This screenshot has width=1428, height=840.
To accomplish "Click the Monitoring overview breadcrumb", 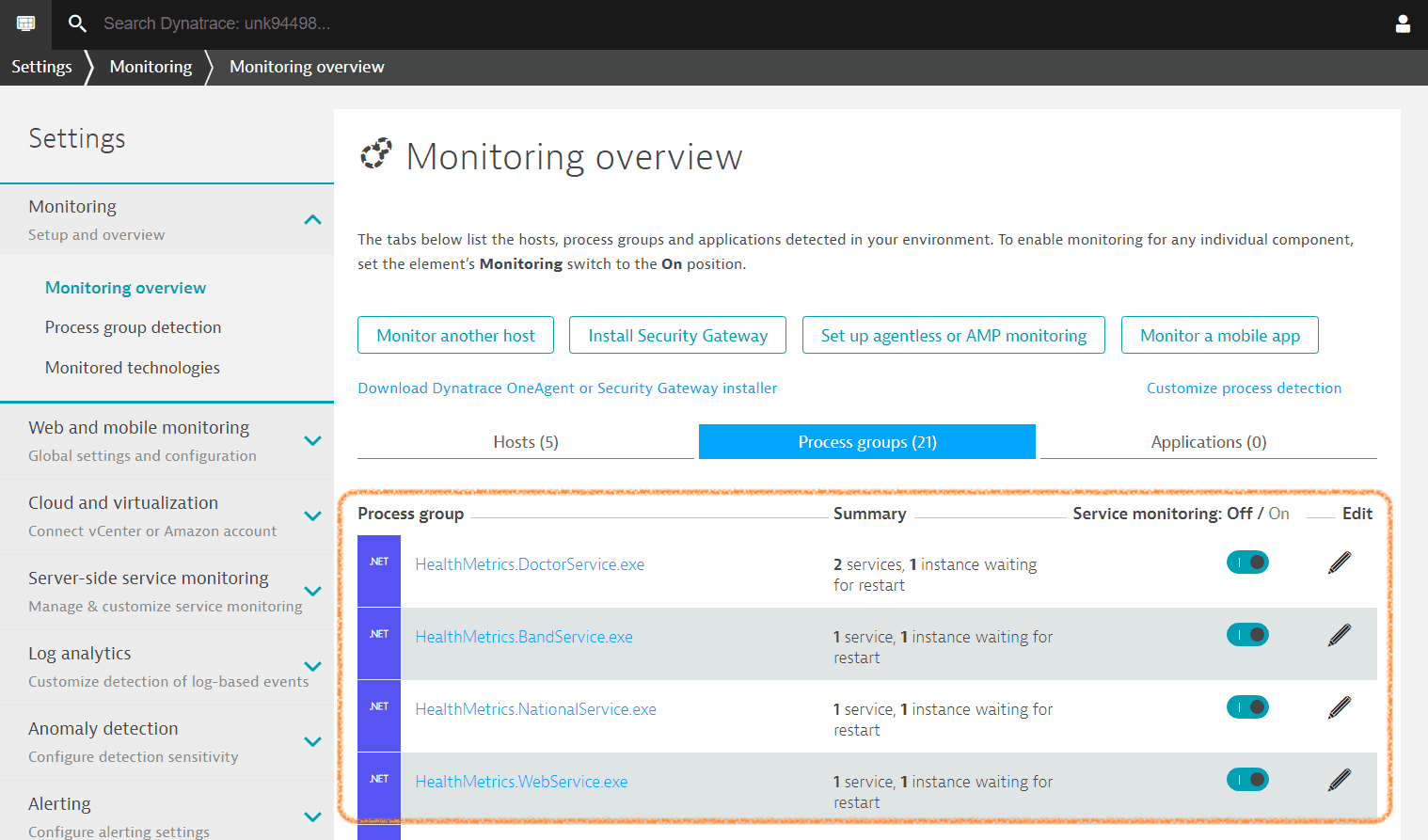I will [x=307, y=67].
